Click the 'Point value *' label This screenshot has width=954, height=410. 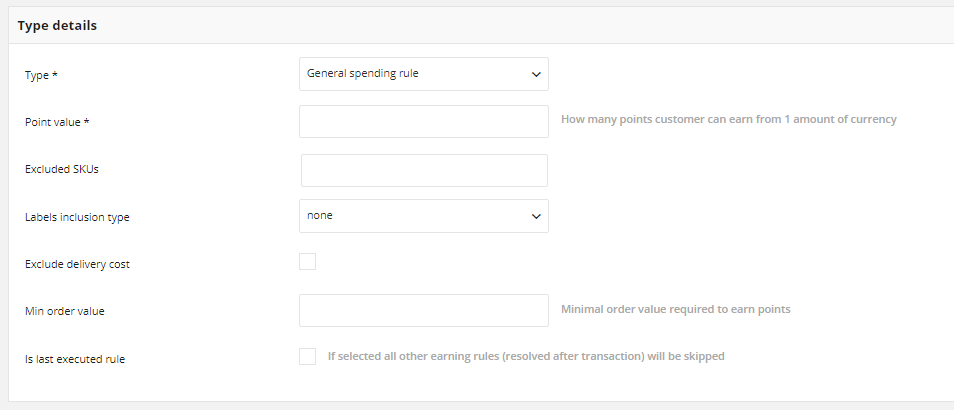[x=57, y=122]
